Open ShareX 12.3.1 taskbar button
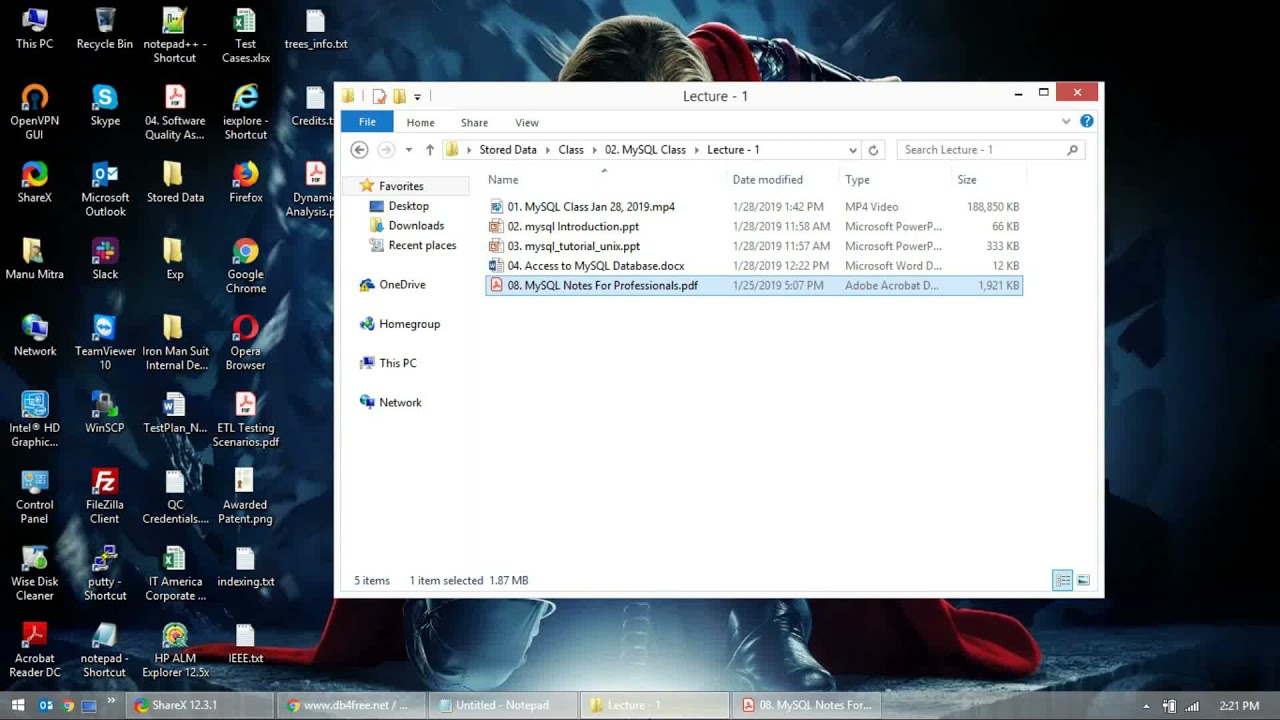The width and height of the screenshot is (1280, 720). [x=199, y=705]
